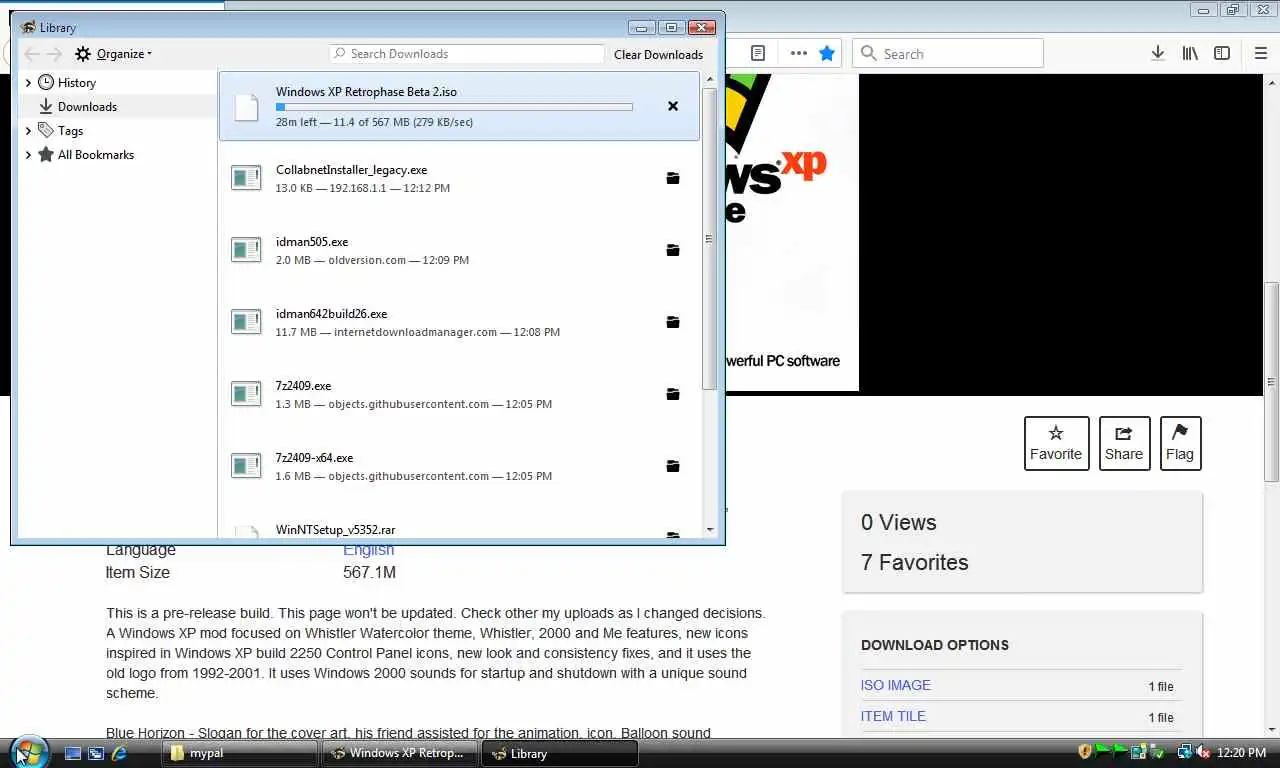1280x768 pixels.
Task: Open containing folder for 7z2409-x64.exe
Action: [673, 466]
